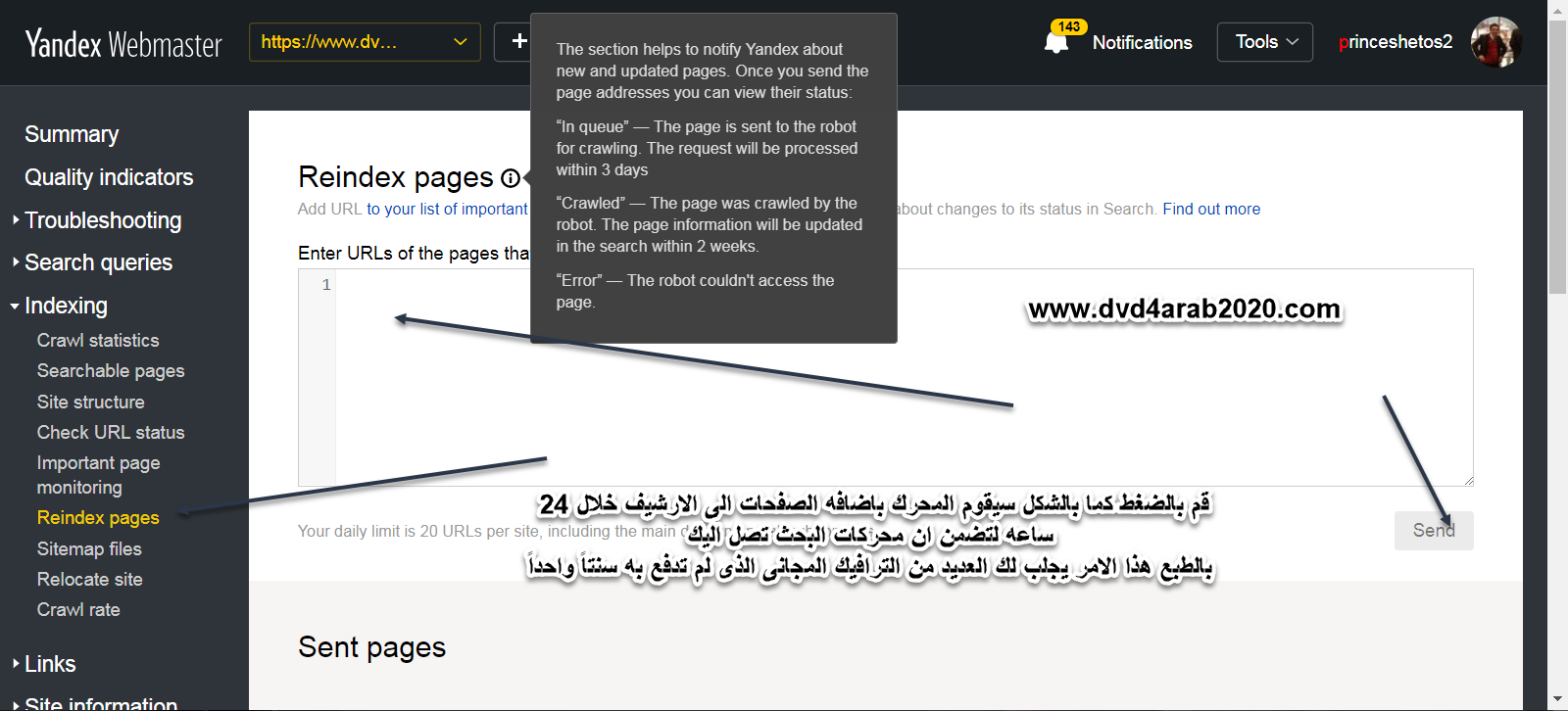Open Crawl rate settings
Viewport: 1568px width, 711px height.
pyautogui.click(x=78, y=609)
